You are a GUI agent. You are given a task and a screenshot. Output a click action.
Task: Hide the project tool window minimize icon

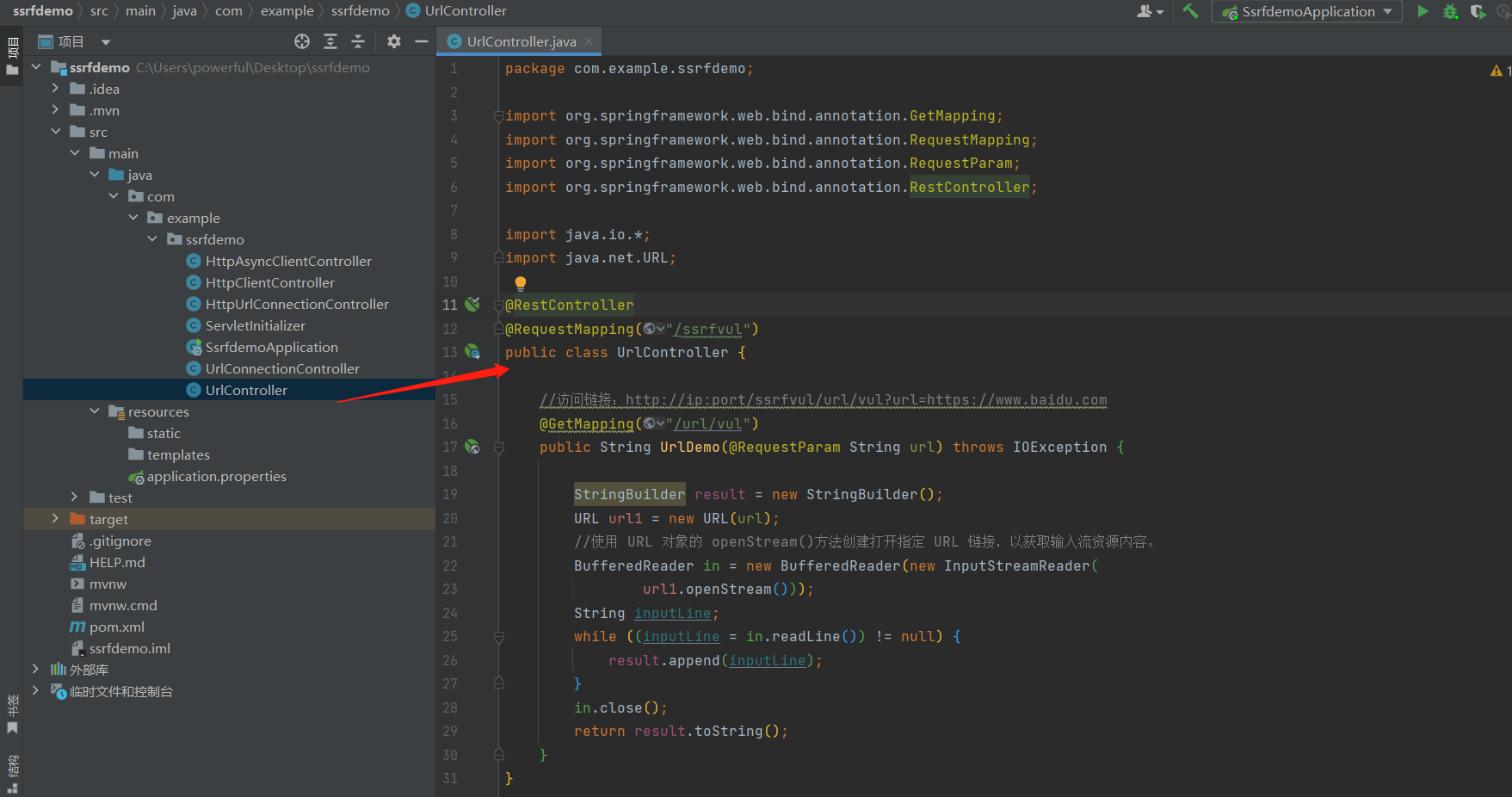coord(422,41)
